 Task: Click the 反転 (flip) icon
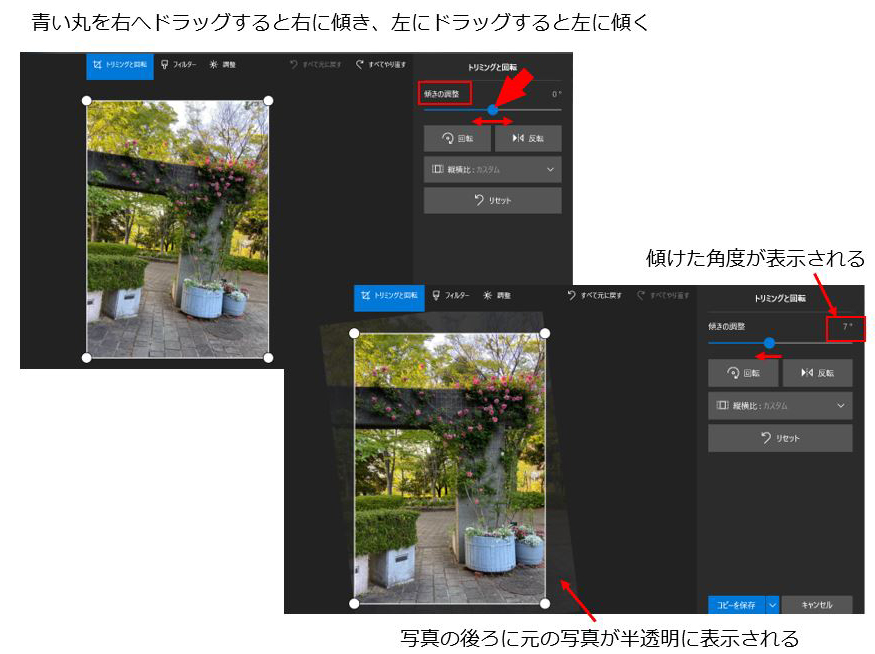pyautogui.click(x=518, y=136)
